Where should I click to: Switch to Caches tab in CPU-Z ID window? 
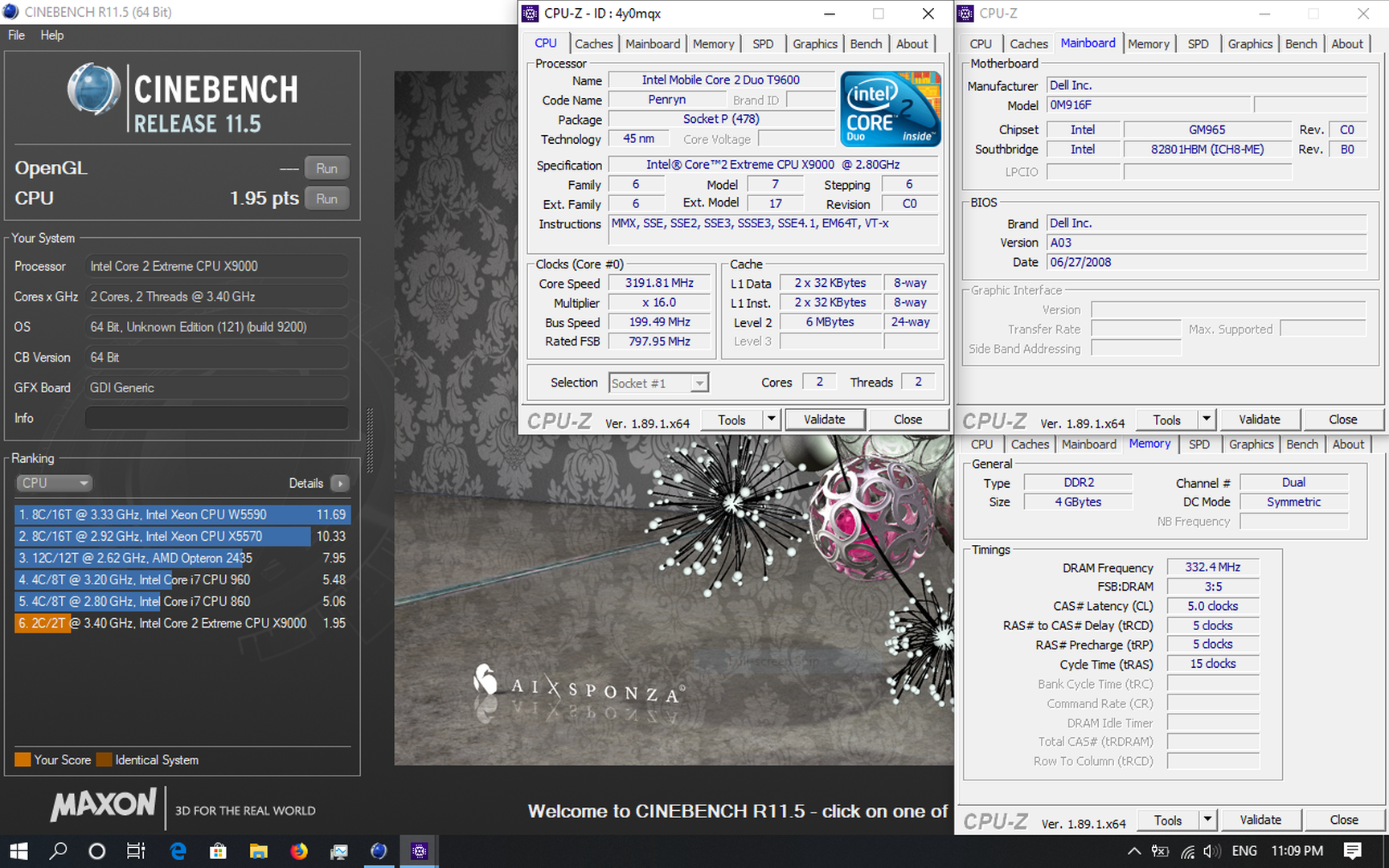pyautogui.click(x=594, y=43)
